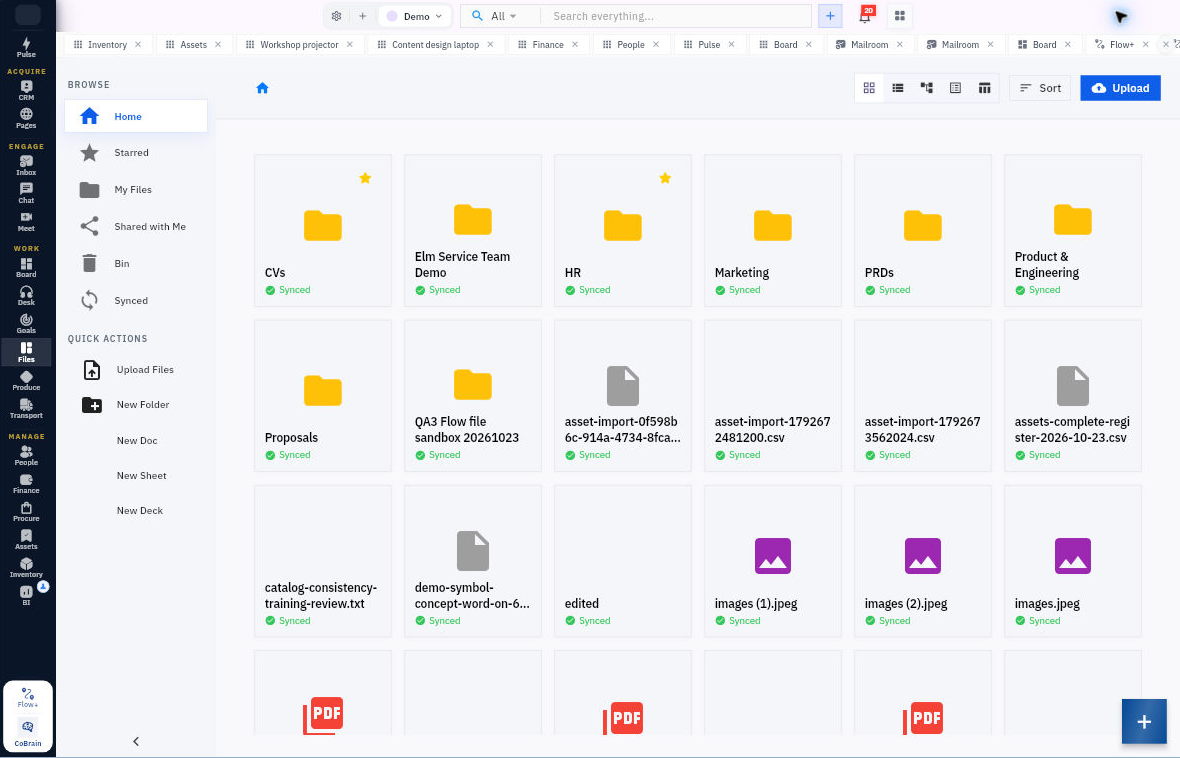Open the Demo workspace dropdown
1180x758 pixels.
click(415, 16)
